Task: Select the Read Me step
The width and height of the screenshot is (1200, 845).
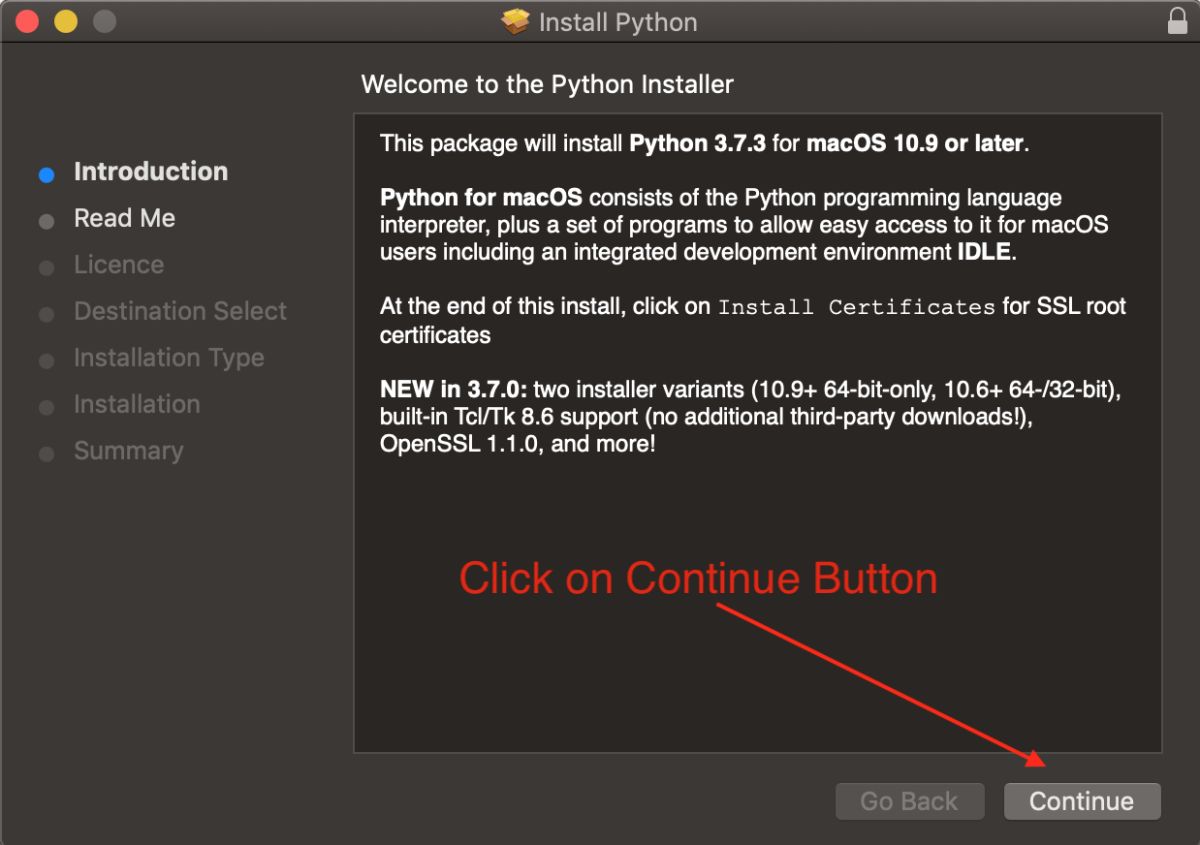Action: pos(124,218)
